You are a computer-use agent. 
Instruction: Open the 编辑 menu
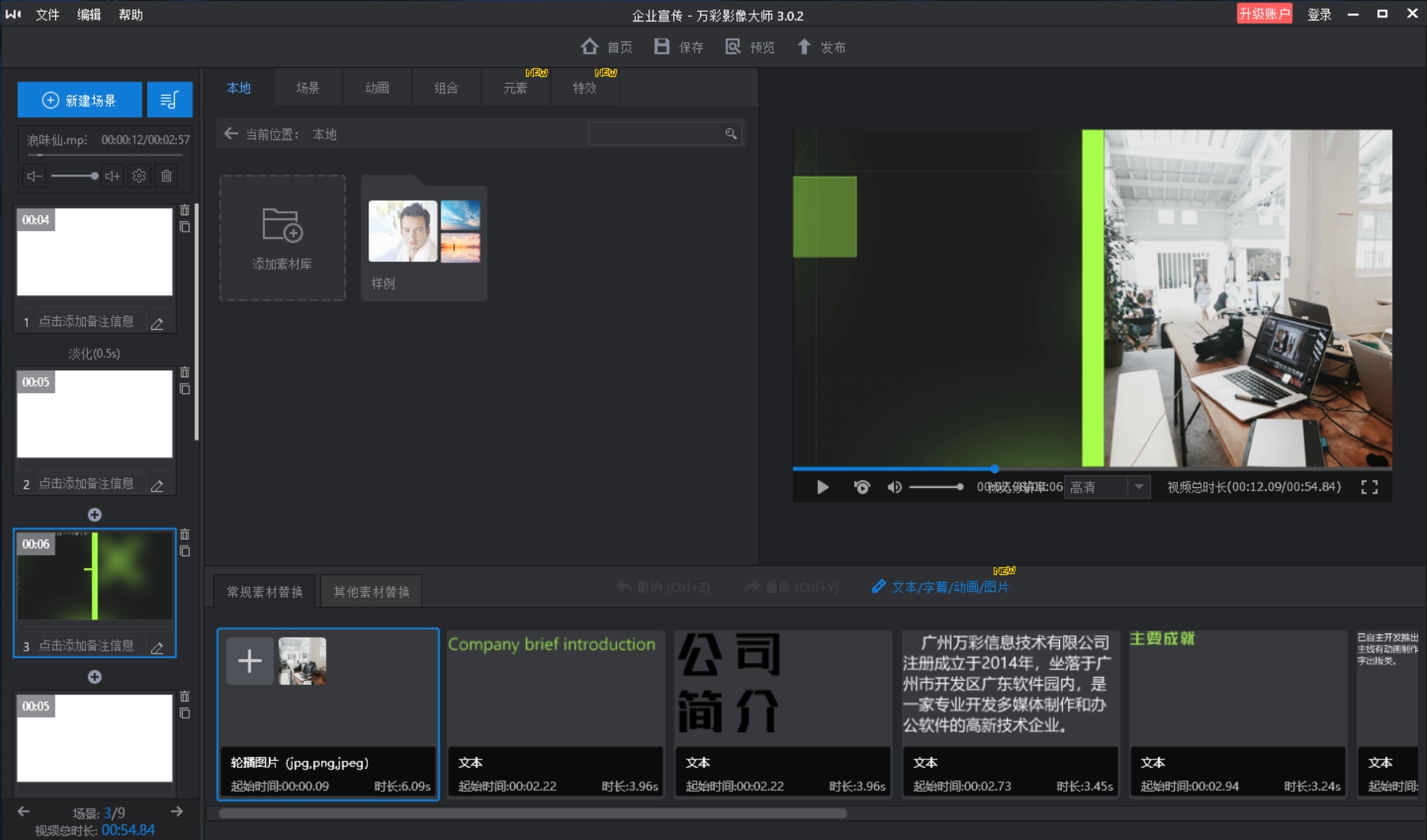89,14
